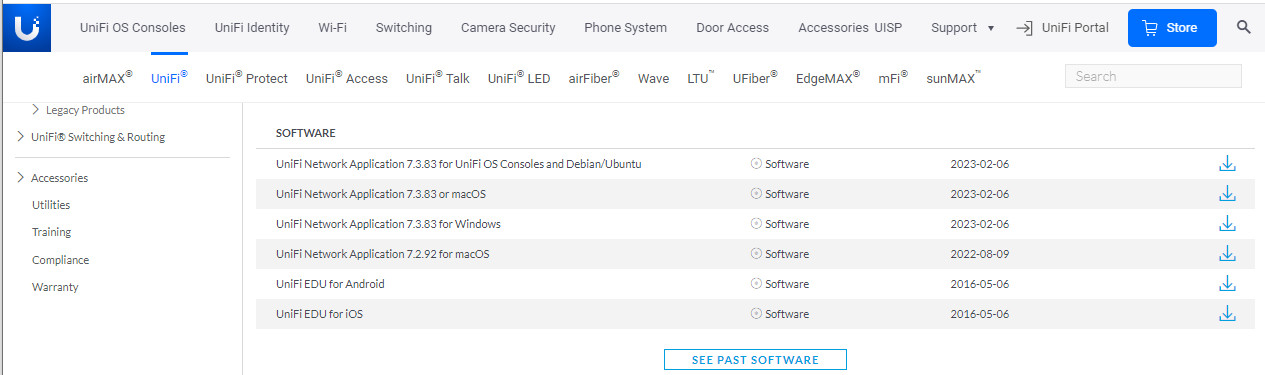Open the Support dropdown menu
The width and height of the screenshot is (1265, 375).
962,28
